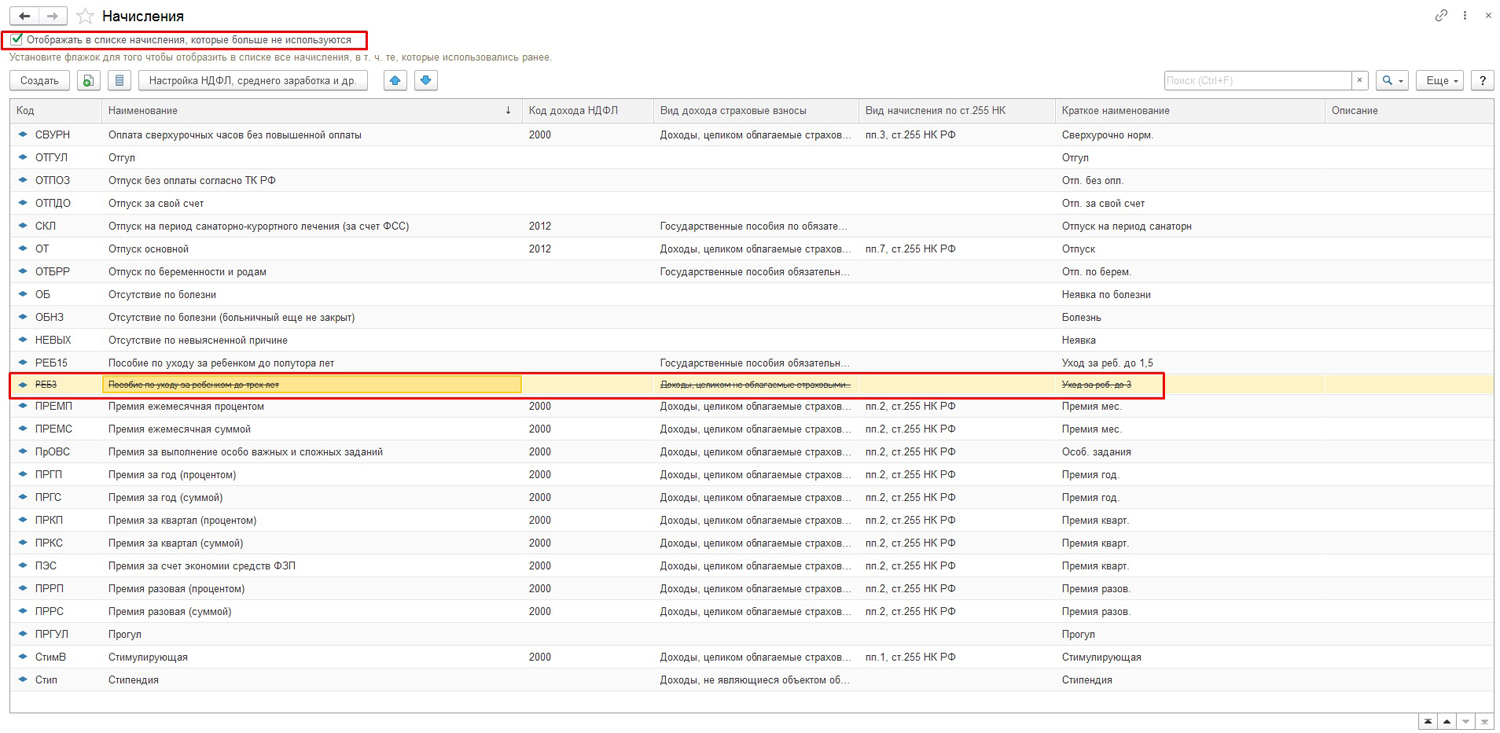Viewport: 1500px width, 733px height.
Task: Select the Премия разовая (процентом) row
Action: click(752, 589)
